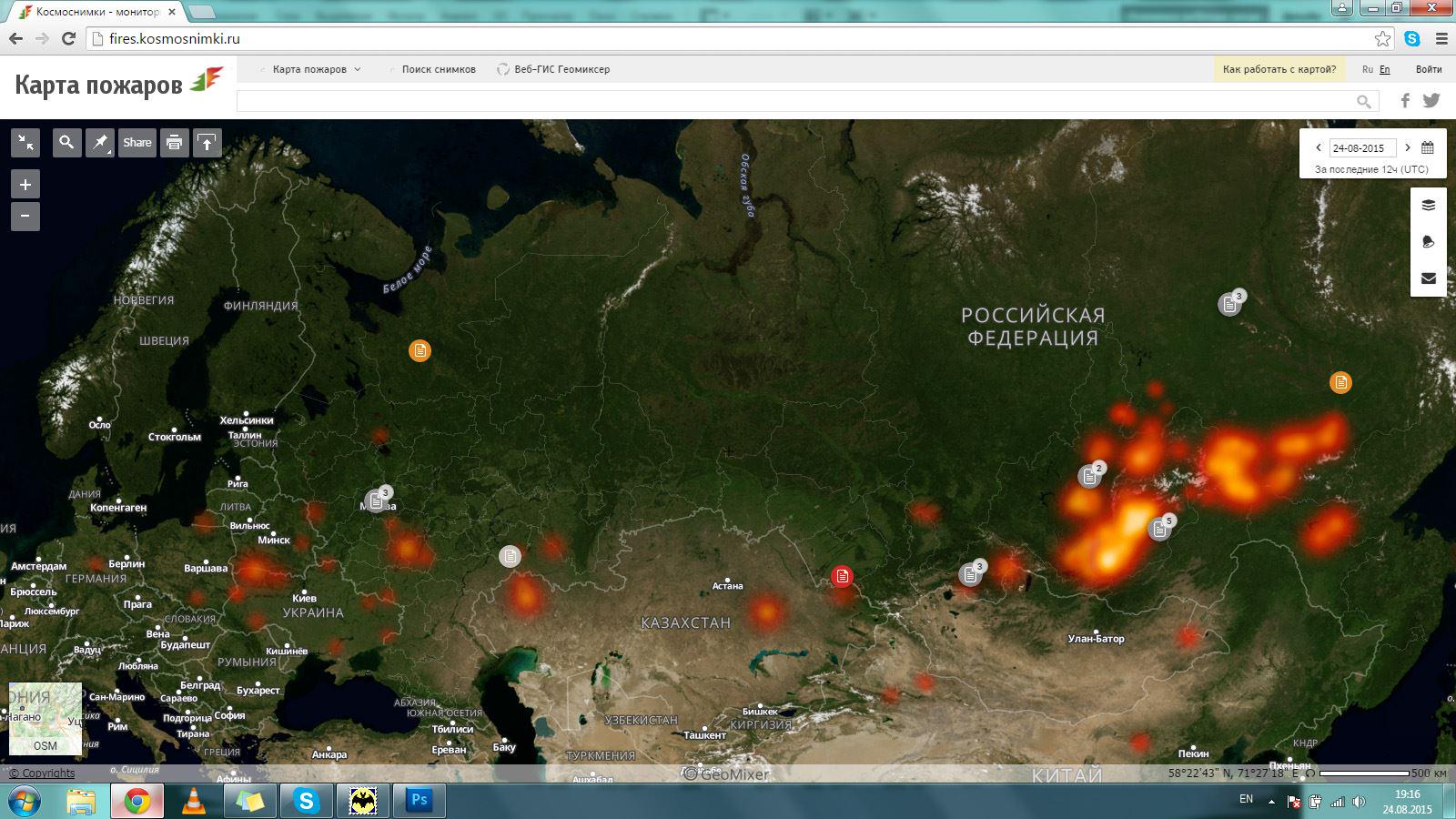This screenshot has height=819, width=1456.
Task: Open VLC media player from the taskbar
Action: coord(194,802)
